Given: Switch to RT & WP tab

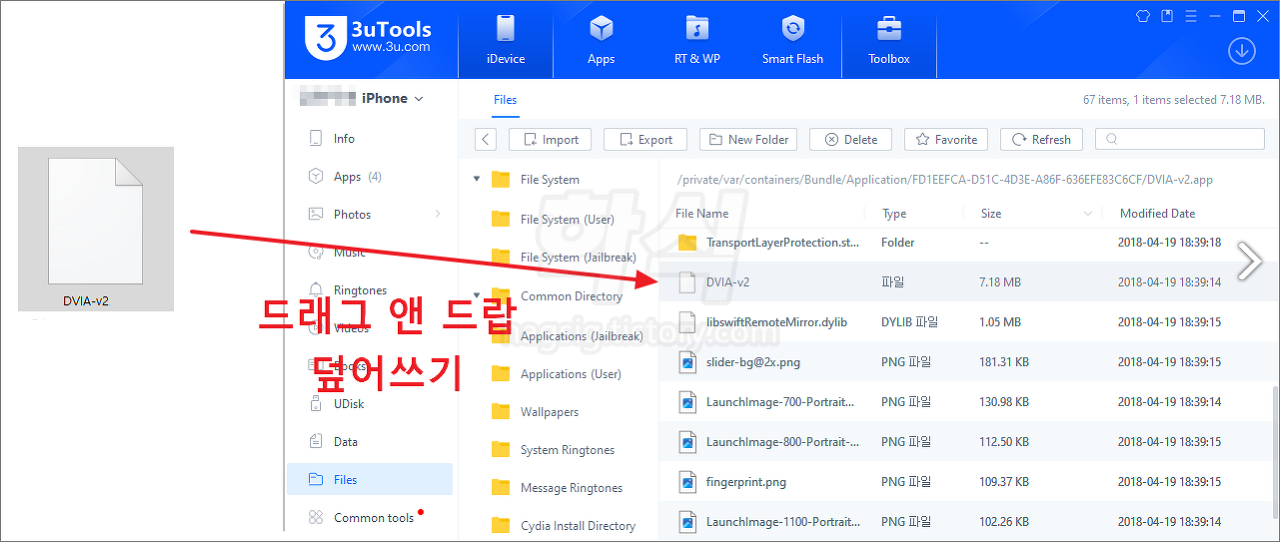Looking at the screenshot, I should click(x=697, y=40).
